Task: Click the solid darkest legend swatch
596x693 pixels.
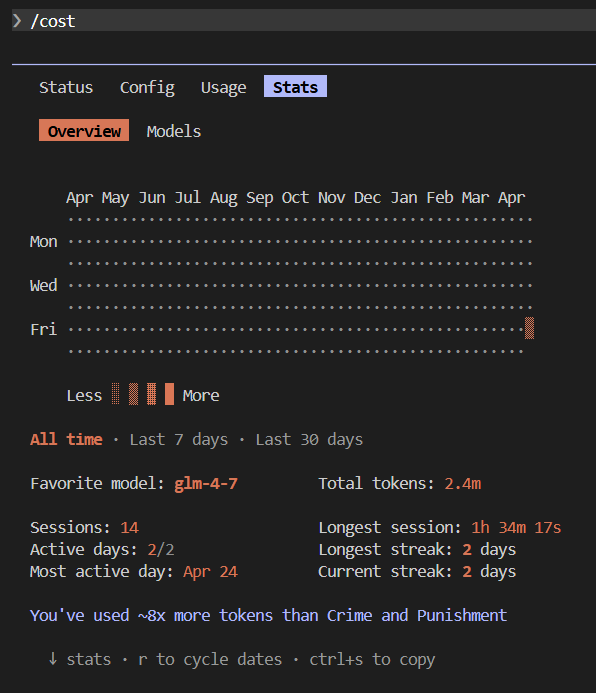Action: (x=169, y=394)
